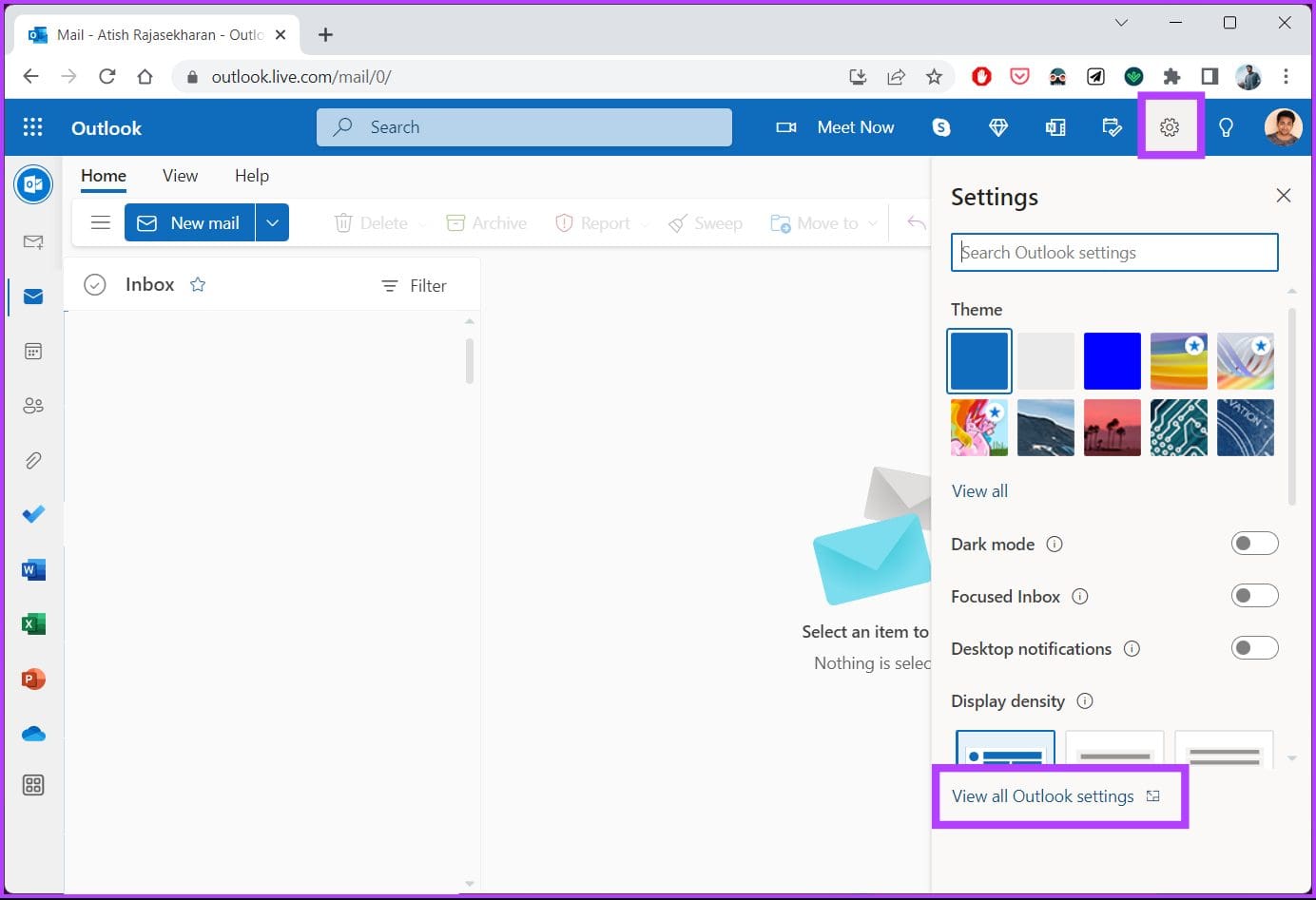Click the Search Outlook settings field

click(1114, 253)
